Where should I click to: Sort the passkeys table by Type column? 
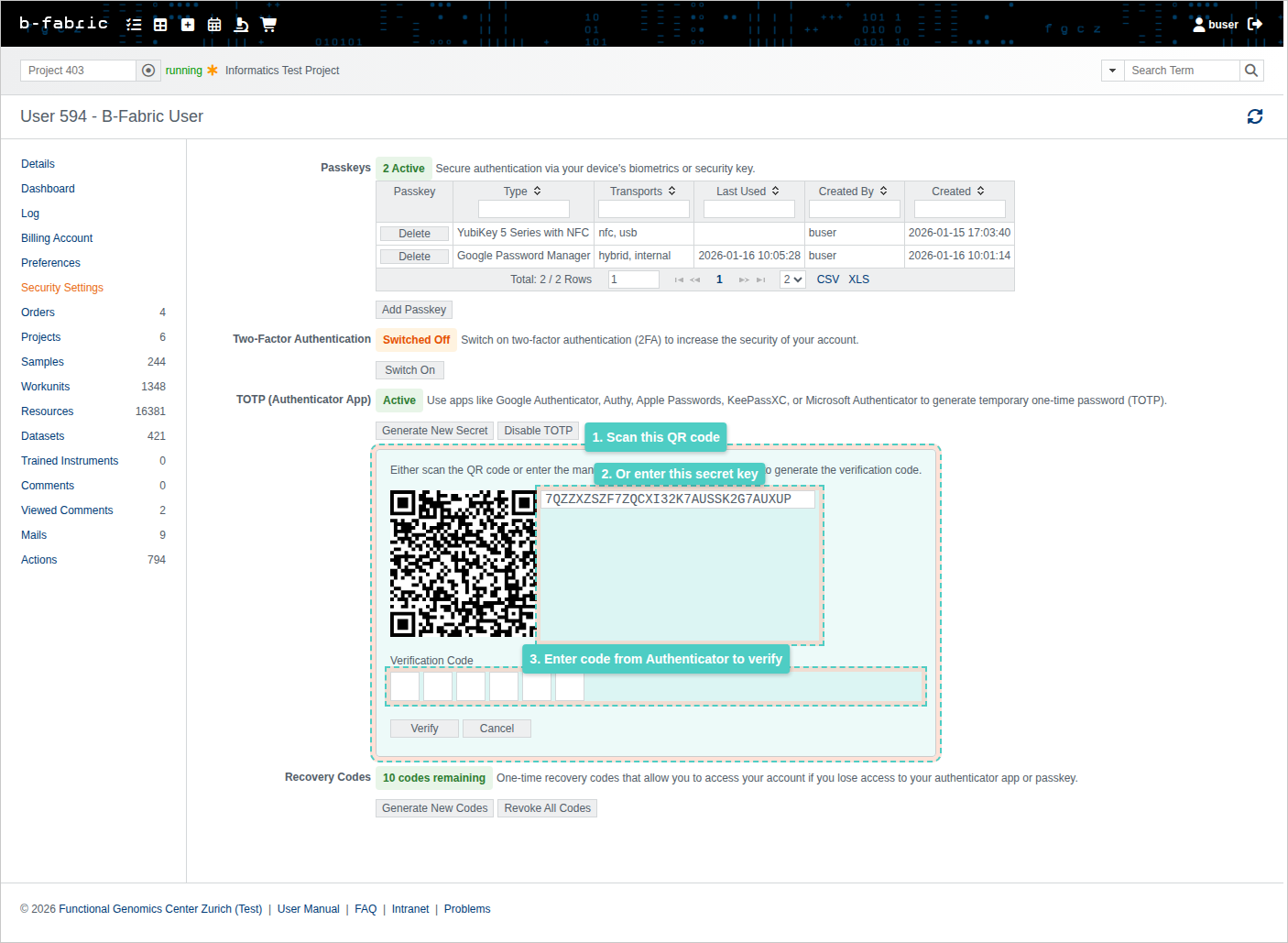(523, 192)
